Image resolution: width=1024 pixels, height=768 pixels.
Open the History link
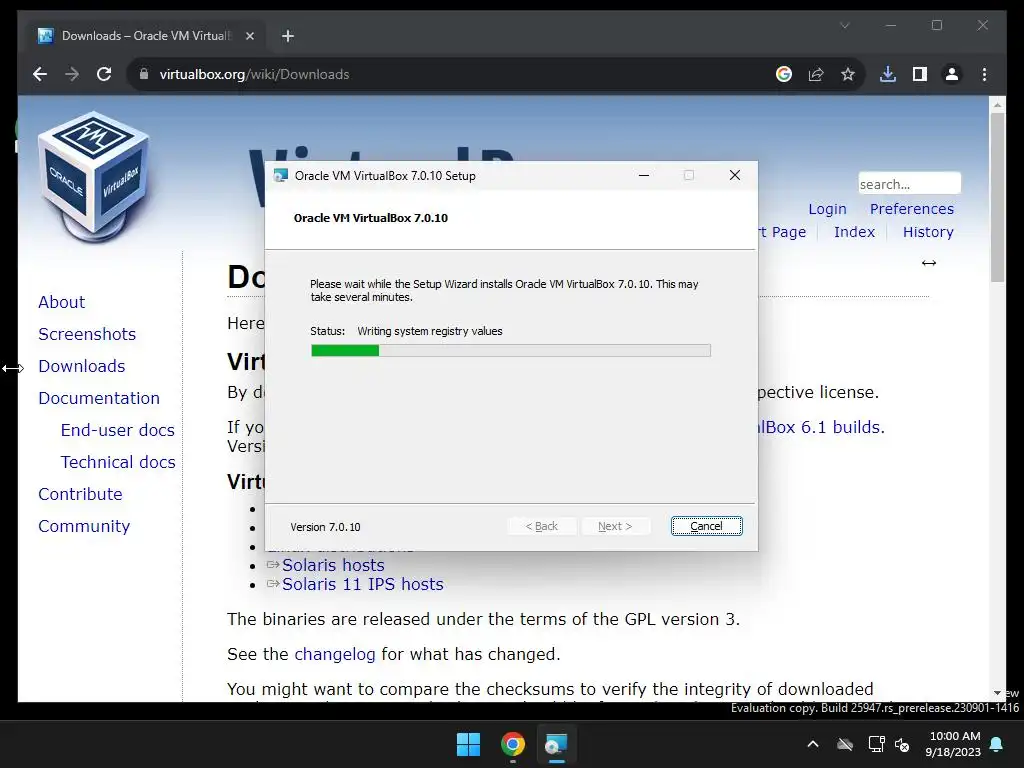coord(928,232)
